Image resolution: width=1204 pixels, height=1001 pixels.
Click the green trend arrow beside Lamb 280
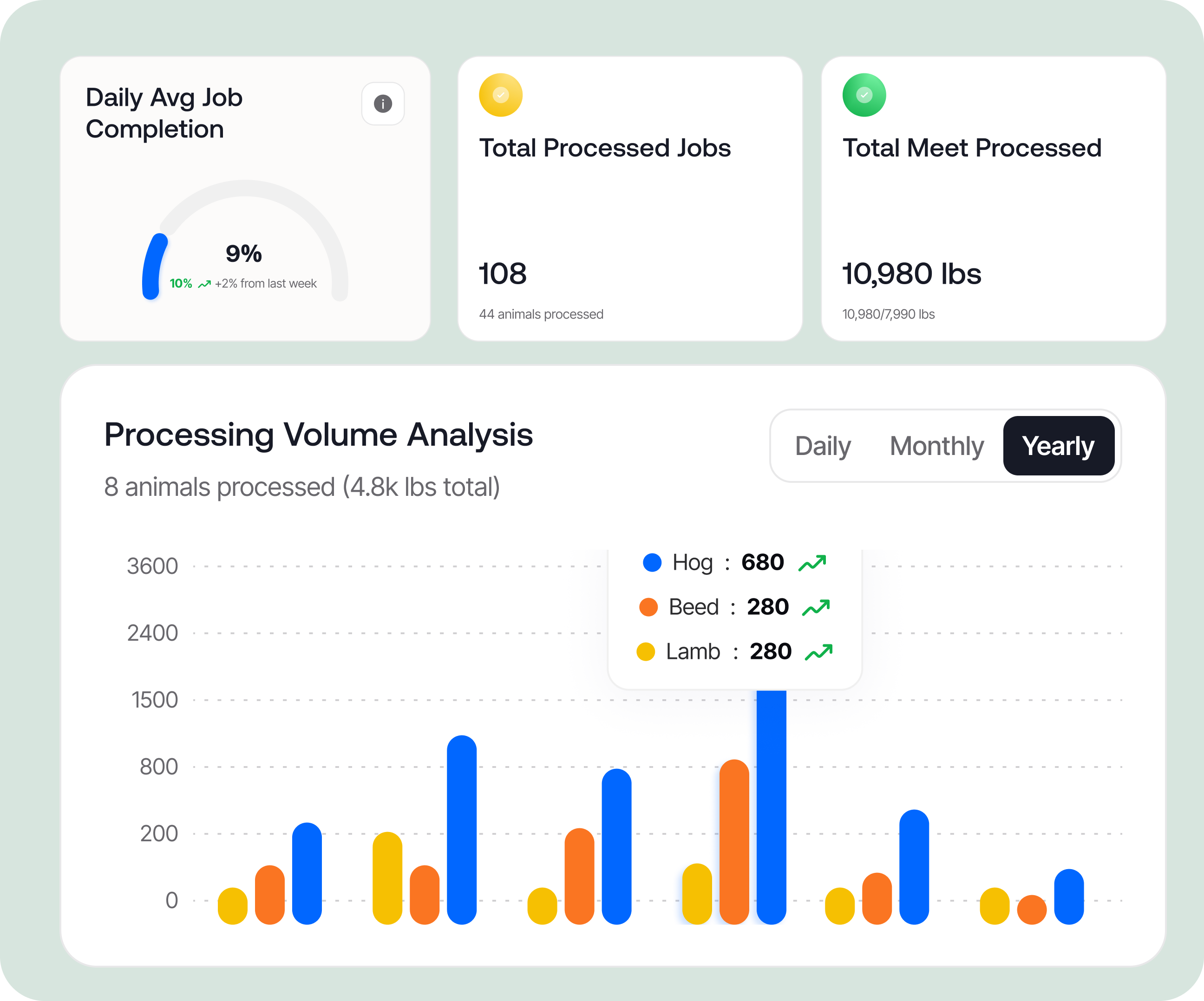click(x=819, y=652)
